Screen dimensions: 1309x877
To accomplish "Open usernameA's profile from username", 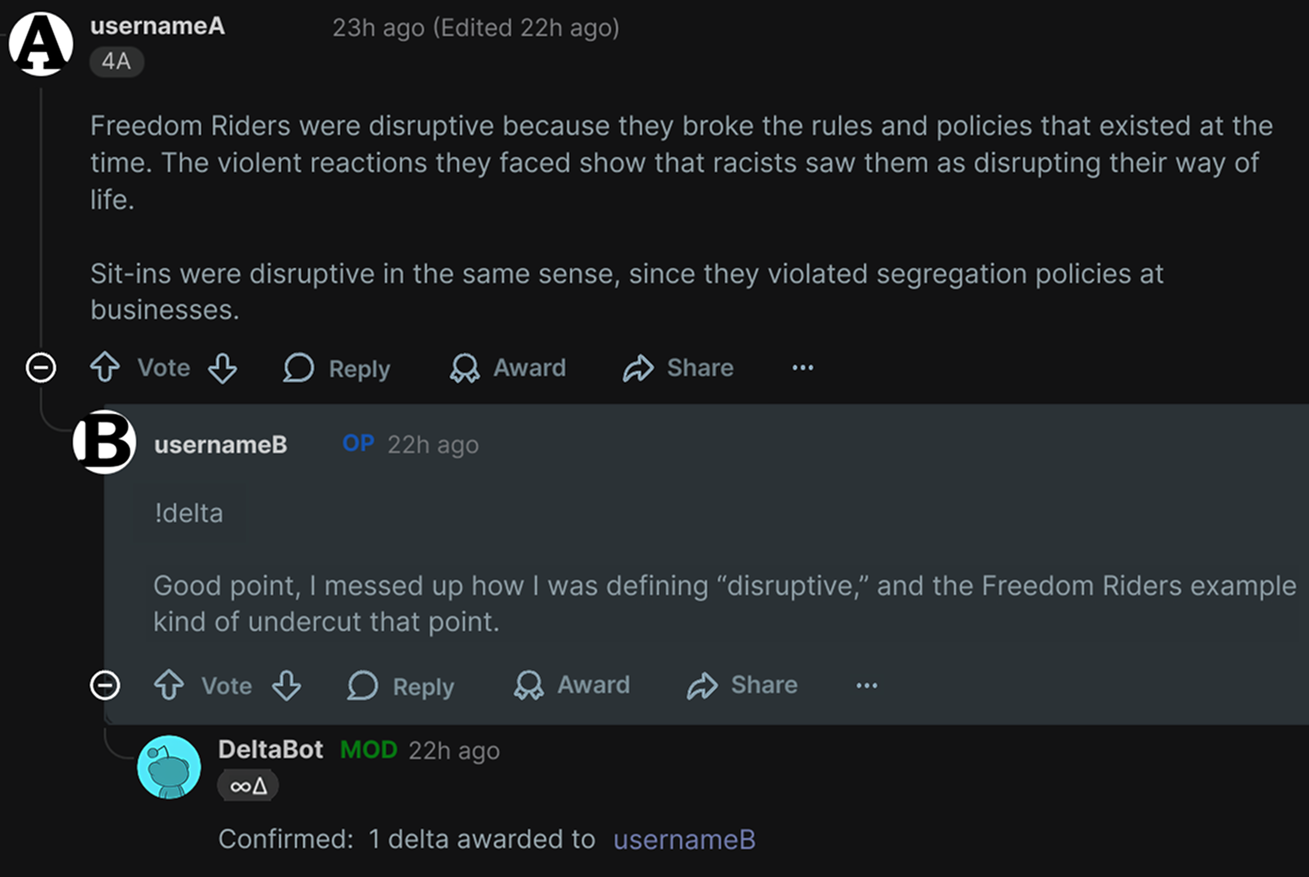I will coord(157,27).
